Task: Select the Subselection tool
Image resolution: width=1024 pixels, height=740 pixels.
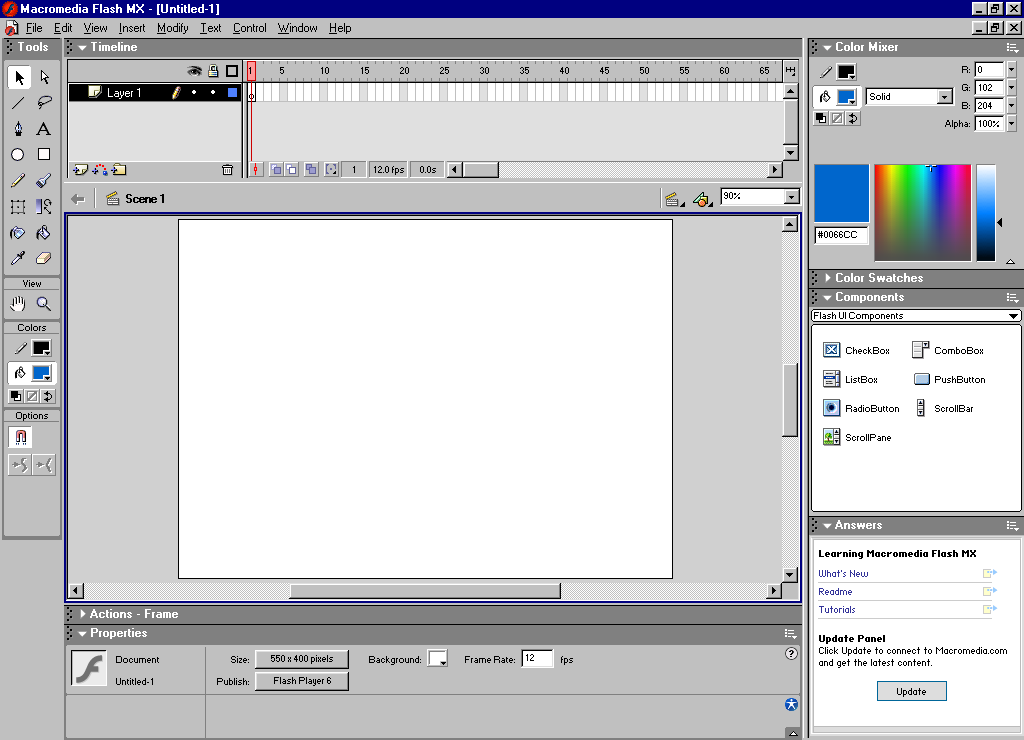Action: pos(44,77)
